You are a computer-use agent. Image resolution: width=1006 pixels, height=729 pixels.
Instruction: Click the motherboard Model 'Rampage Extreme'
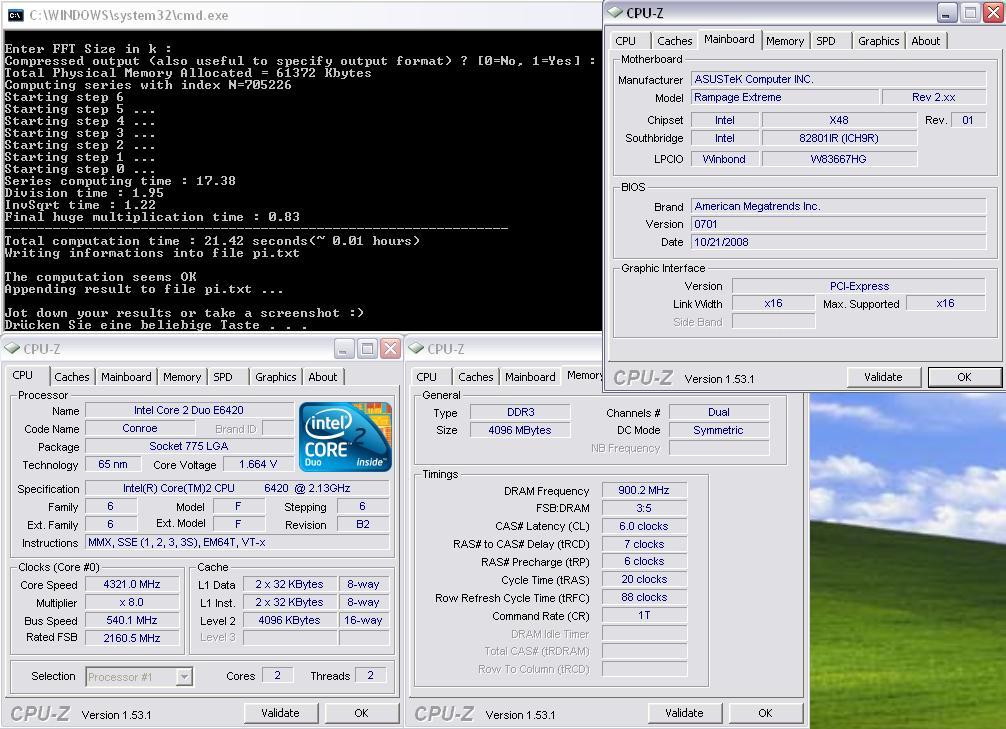pos(785,97)
